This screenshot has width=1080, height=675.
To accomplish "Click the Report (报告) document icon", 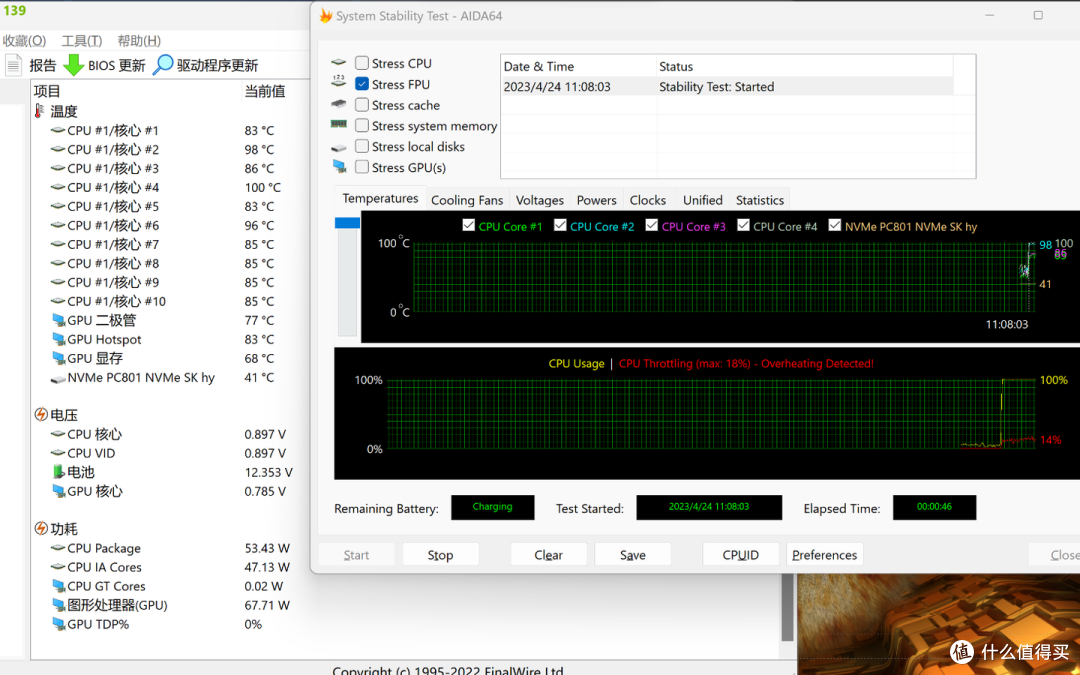I will pos(14,65).
